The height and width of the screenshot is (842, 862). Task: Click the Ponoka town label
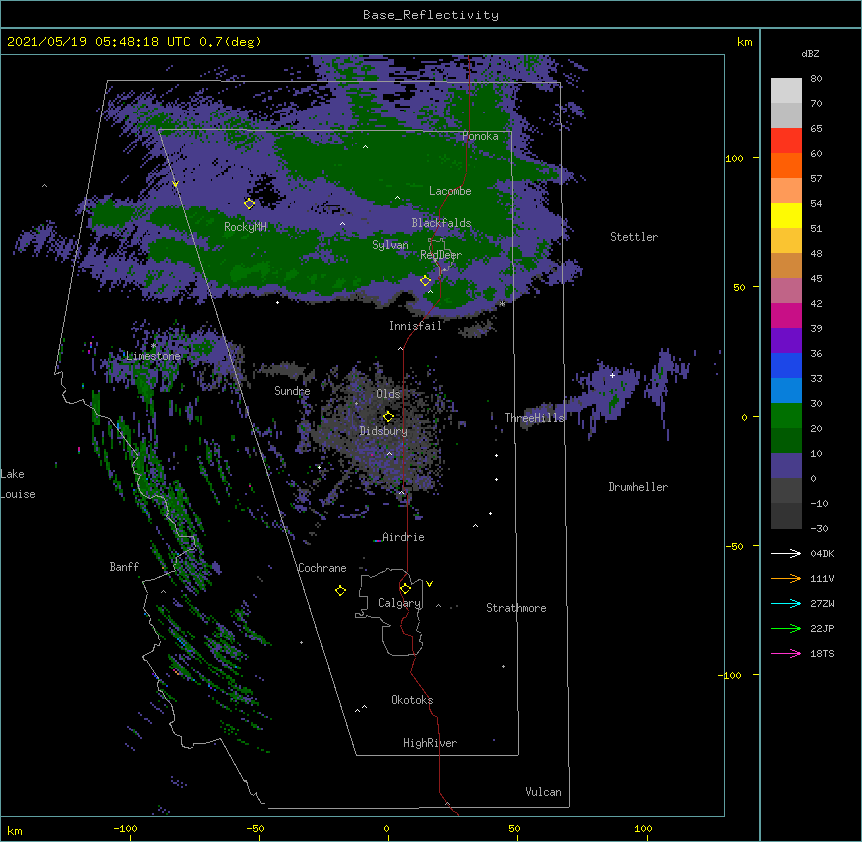point(480,136)
